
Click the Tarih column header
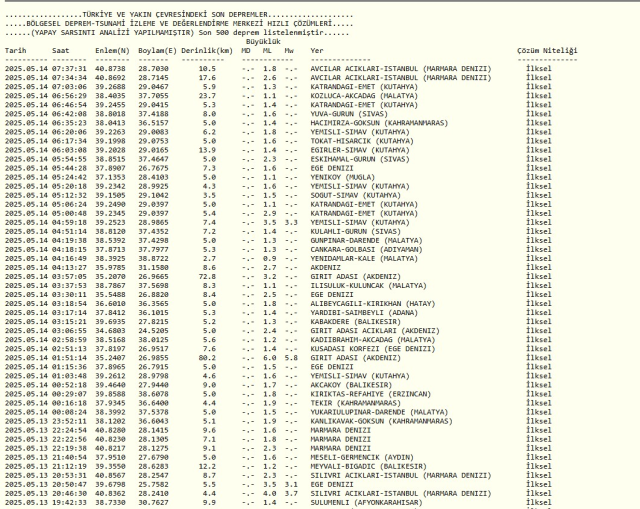16,49
